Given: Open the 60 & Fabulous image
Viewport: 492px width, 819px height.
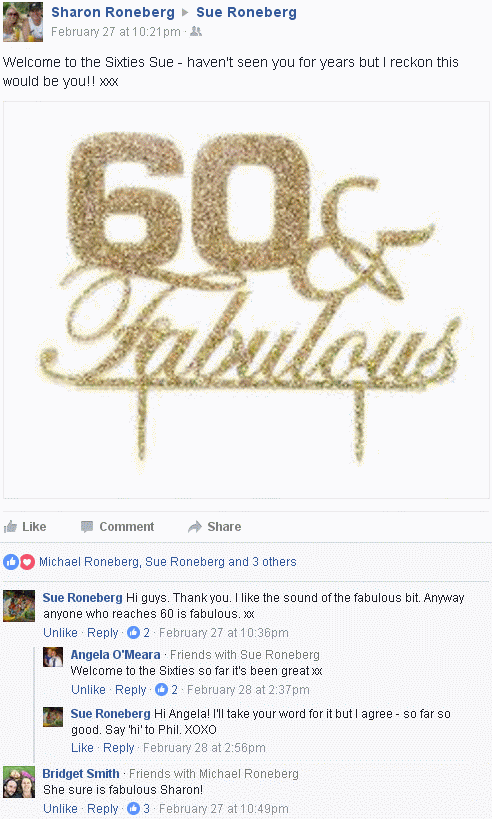Looking at the screenshot, I should (246, 300).
